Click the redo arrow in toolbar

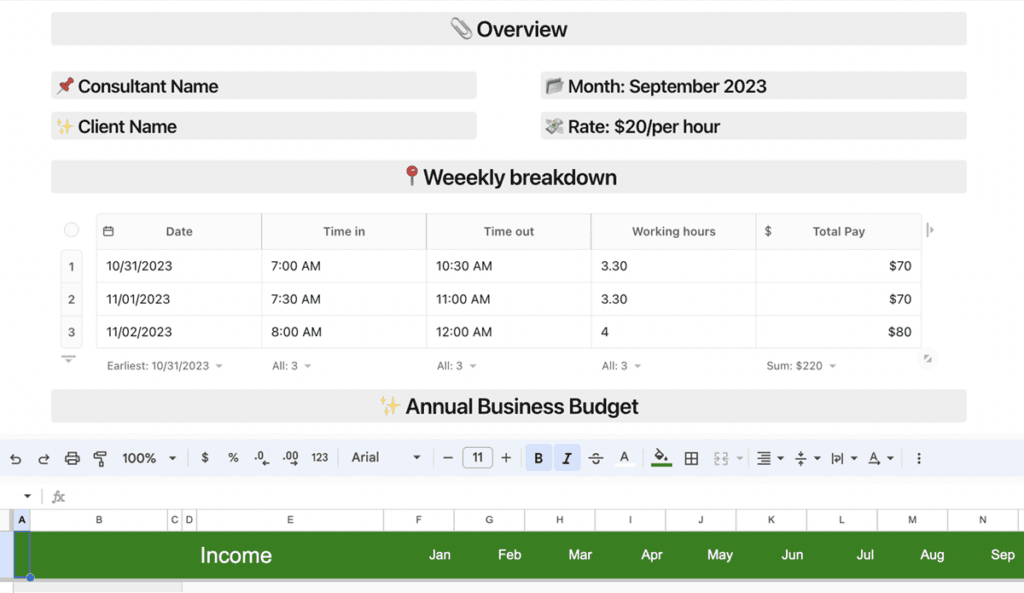(43, 458)
